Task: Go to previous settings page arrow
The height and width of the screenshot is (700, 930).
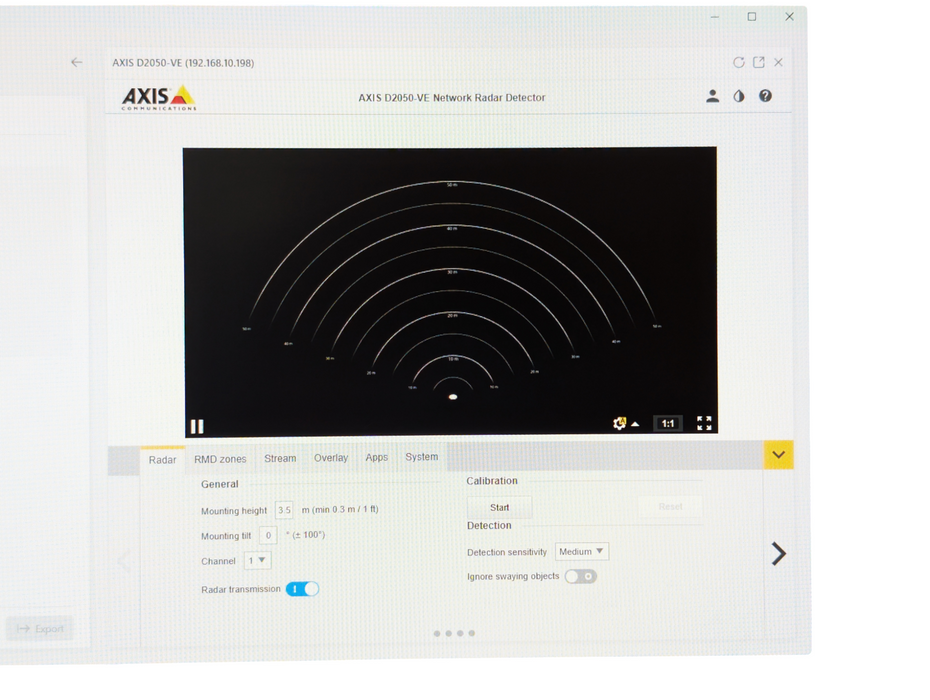Action: click(123, 561)
